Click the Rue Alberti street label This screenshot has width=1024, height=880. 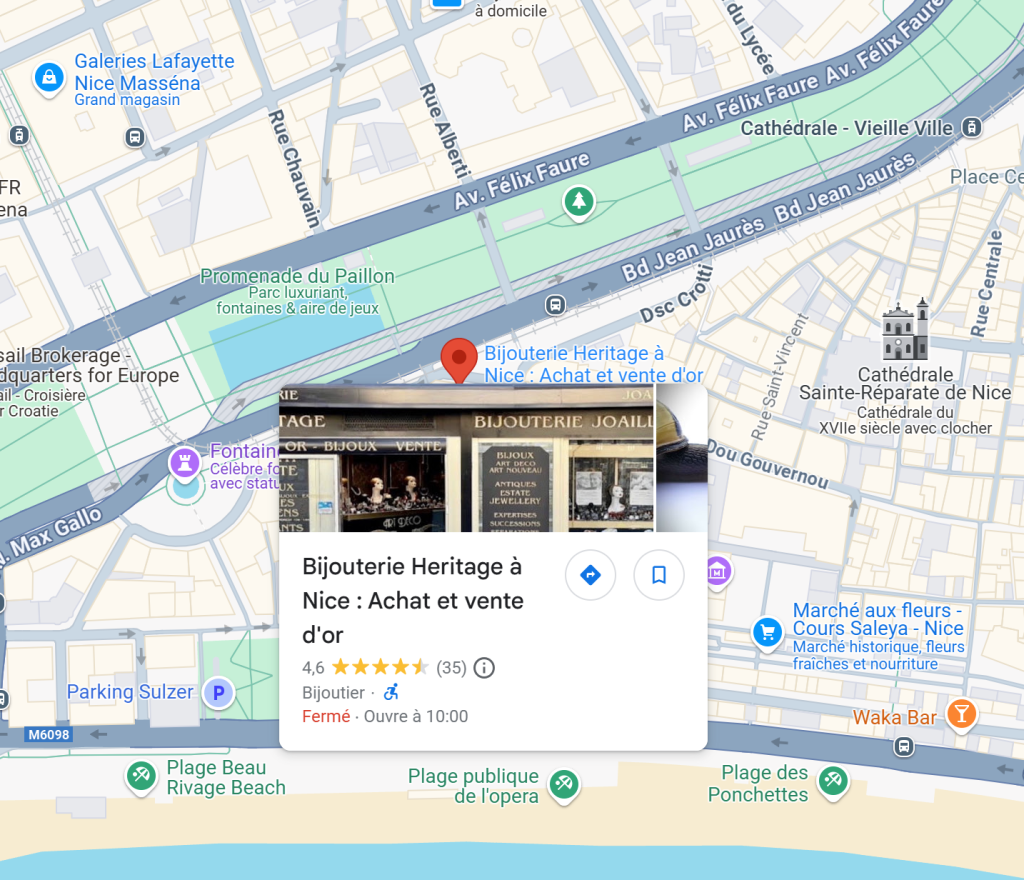point(445,131)
